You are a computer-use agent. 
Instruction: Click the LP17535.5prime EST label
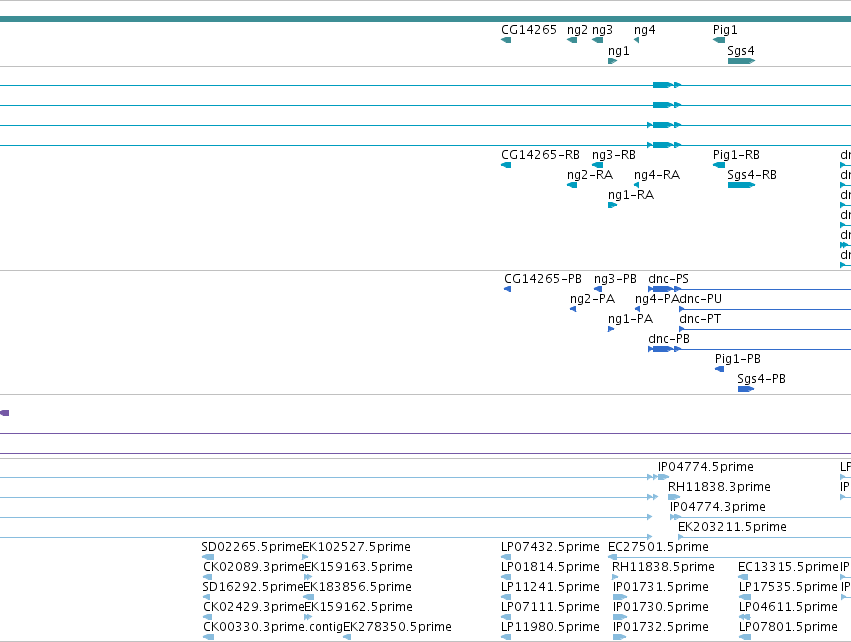pos(789,587)
